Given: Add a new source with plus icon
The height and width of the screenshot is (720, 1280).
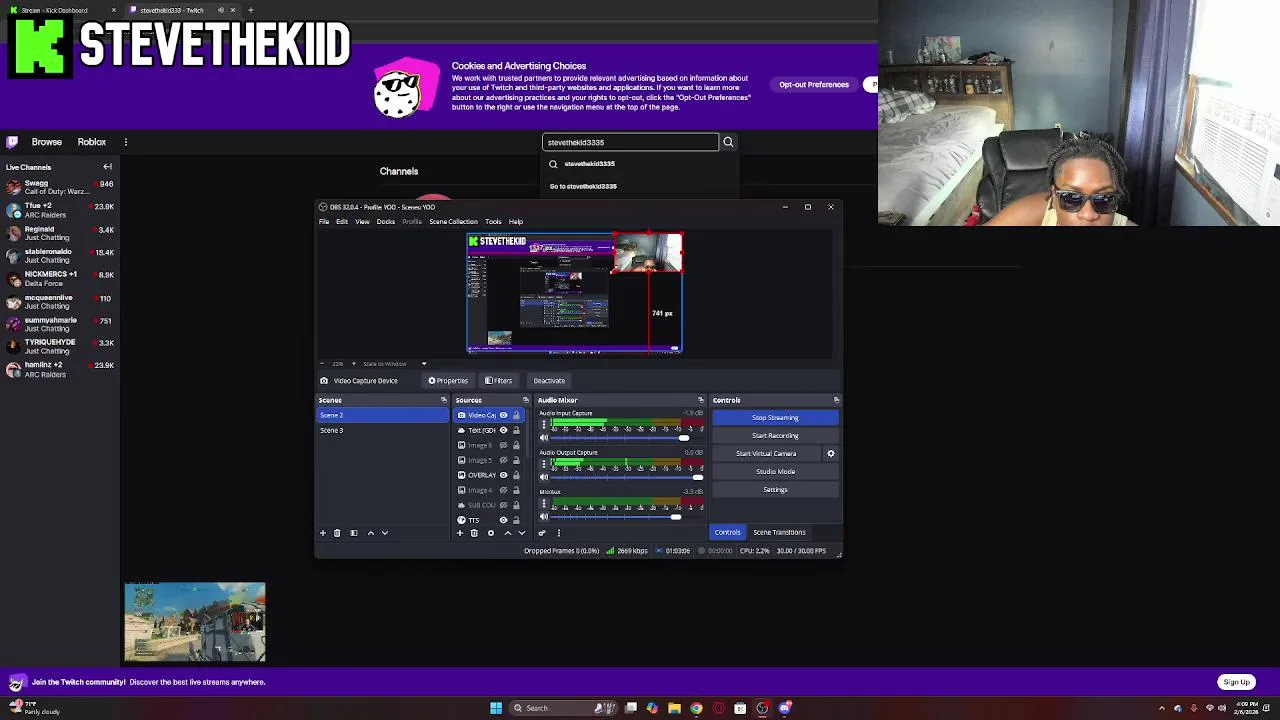Looking at the screenshot, I should pos(460,533).
